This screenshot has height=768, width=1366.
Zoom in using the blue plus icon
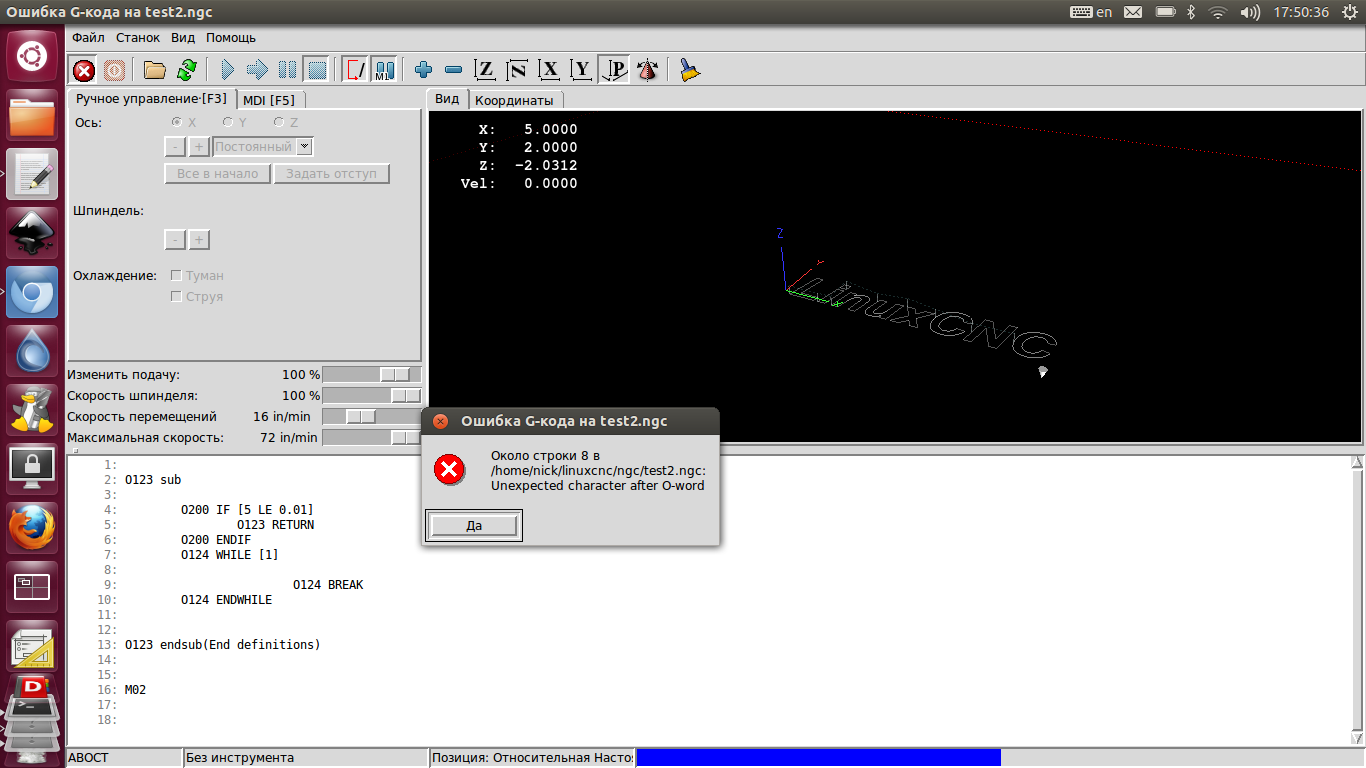coord(423,70)
